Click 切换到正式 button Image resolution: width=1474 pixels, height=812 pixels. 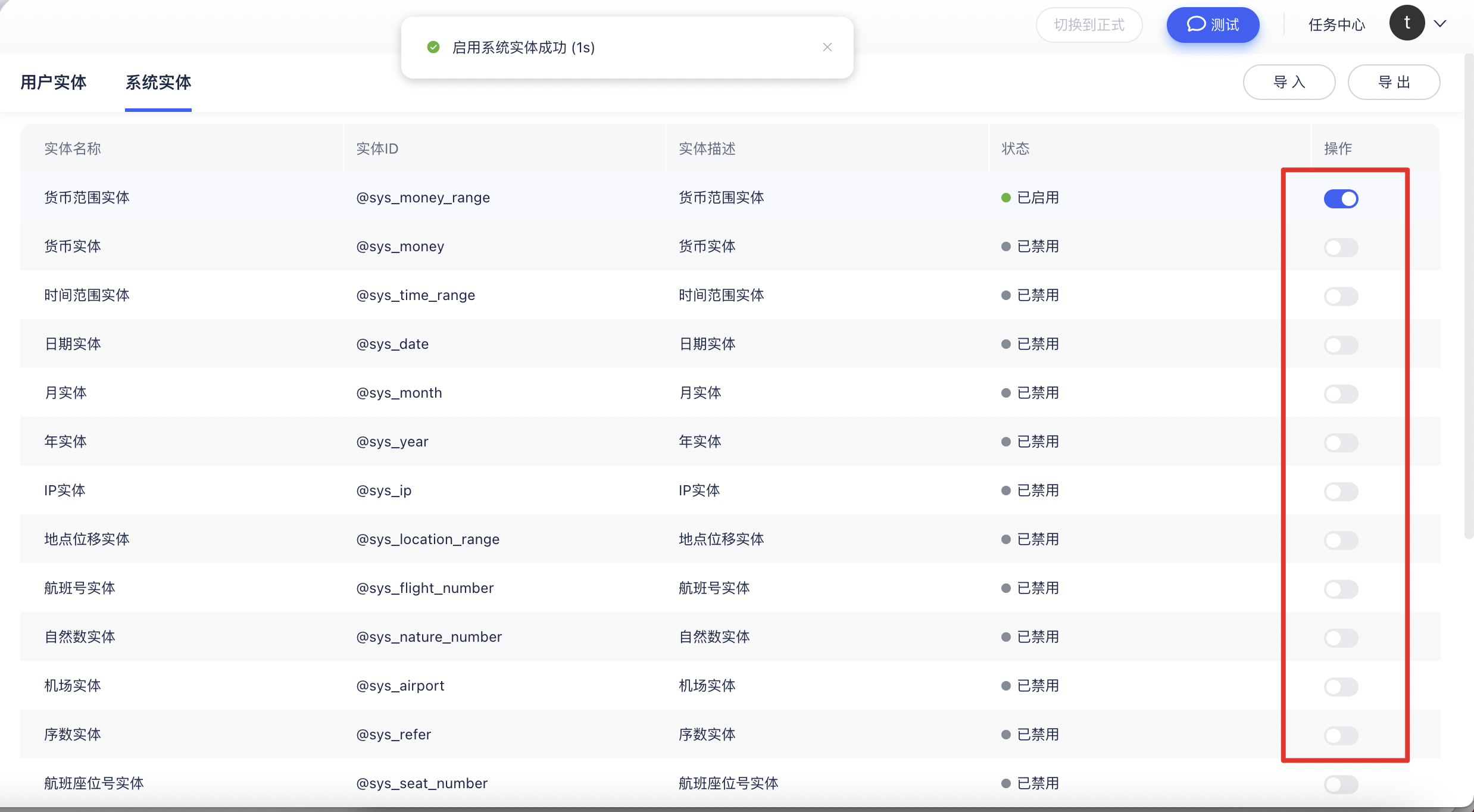coord(1089,24)
